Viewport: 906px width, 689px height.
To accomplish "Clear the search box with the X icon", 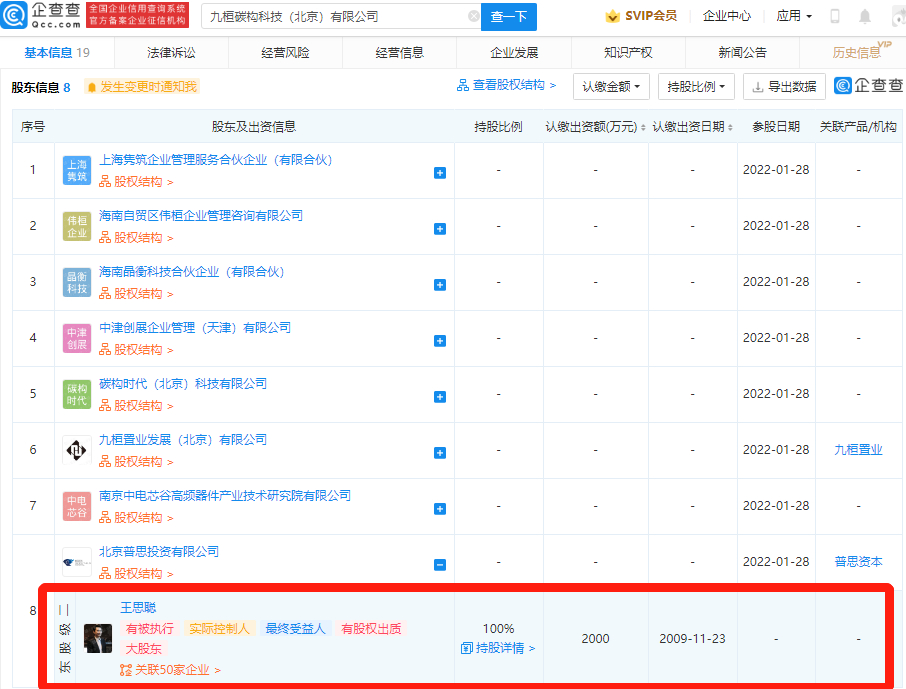I will (x=473, y=16).
